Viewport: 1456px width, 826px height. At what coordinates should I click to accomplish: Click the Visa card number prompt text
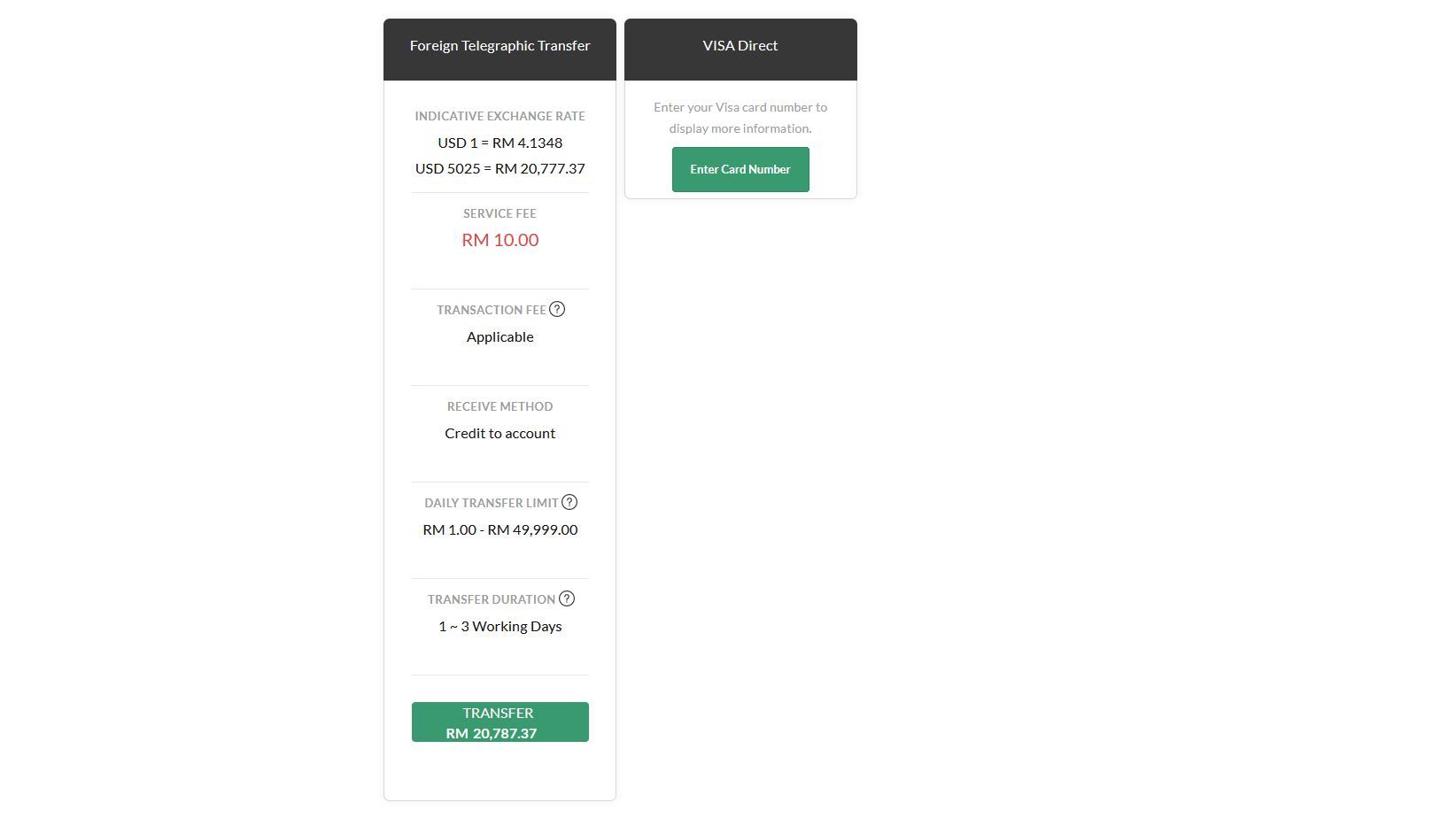pyautogui.click(x=740, y=118)
